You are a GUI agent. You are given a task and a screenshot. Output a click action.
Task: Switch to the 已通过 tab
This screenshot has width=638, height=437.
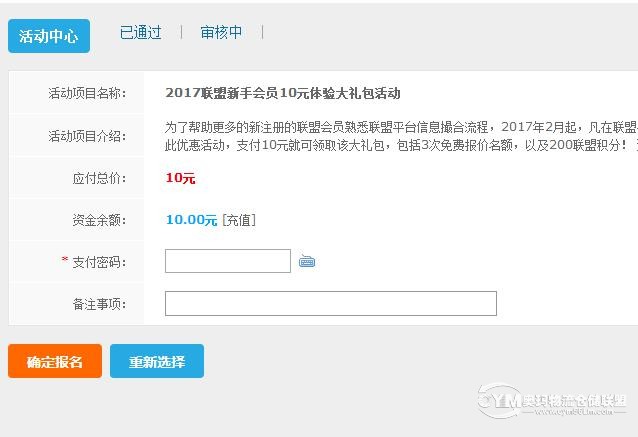[x=140, y=32]
